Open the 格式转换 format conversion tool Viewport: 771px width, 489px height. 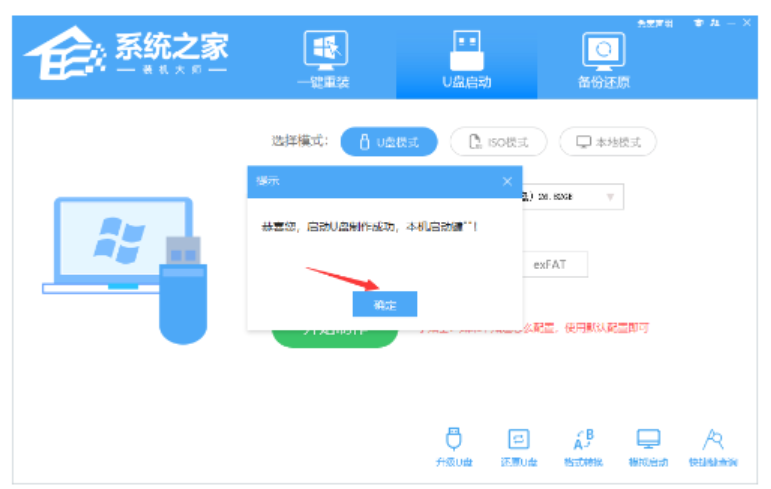[x=583, y=447]
